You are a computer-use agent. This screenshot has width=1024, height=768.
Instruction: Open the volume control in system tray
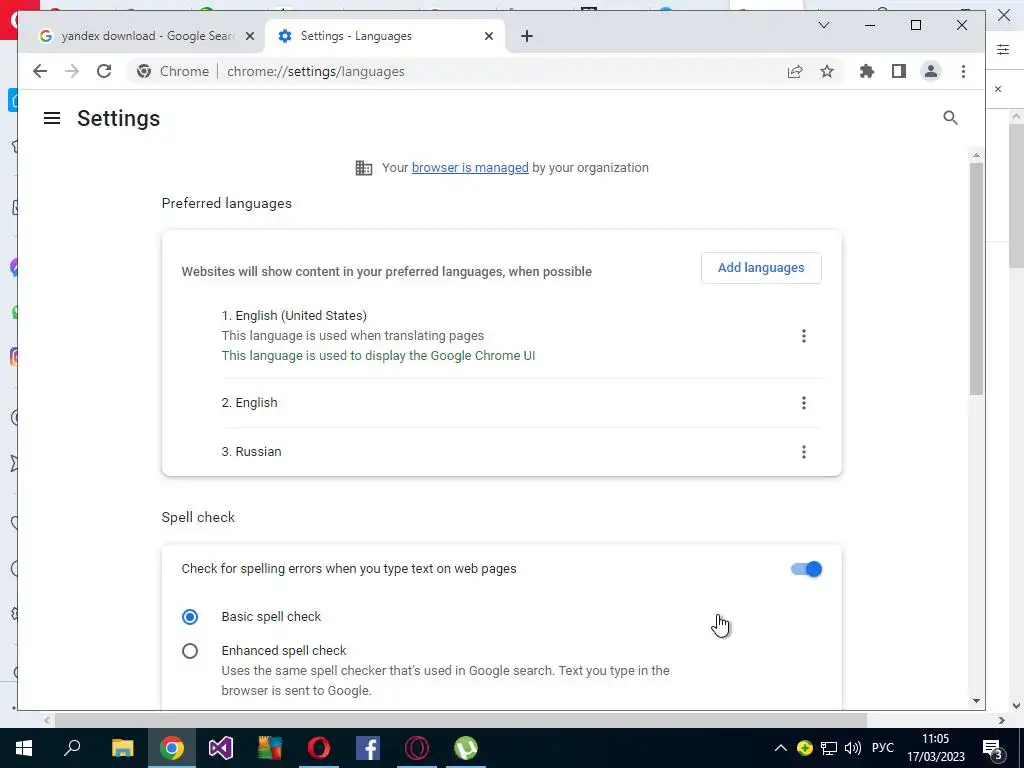852,748
